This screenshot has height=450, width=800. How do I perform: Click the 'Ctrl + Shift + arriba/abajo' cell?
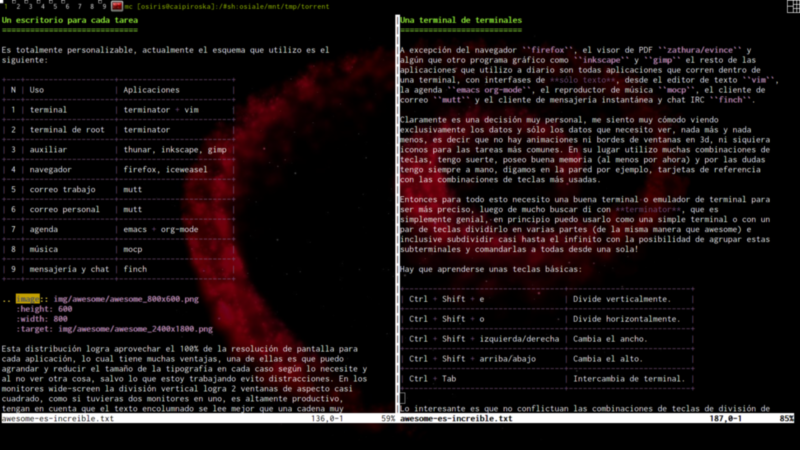click(472, 359)
